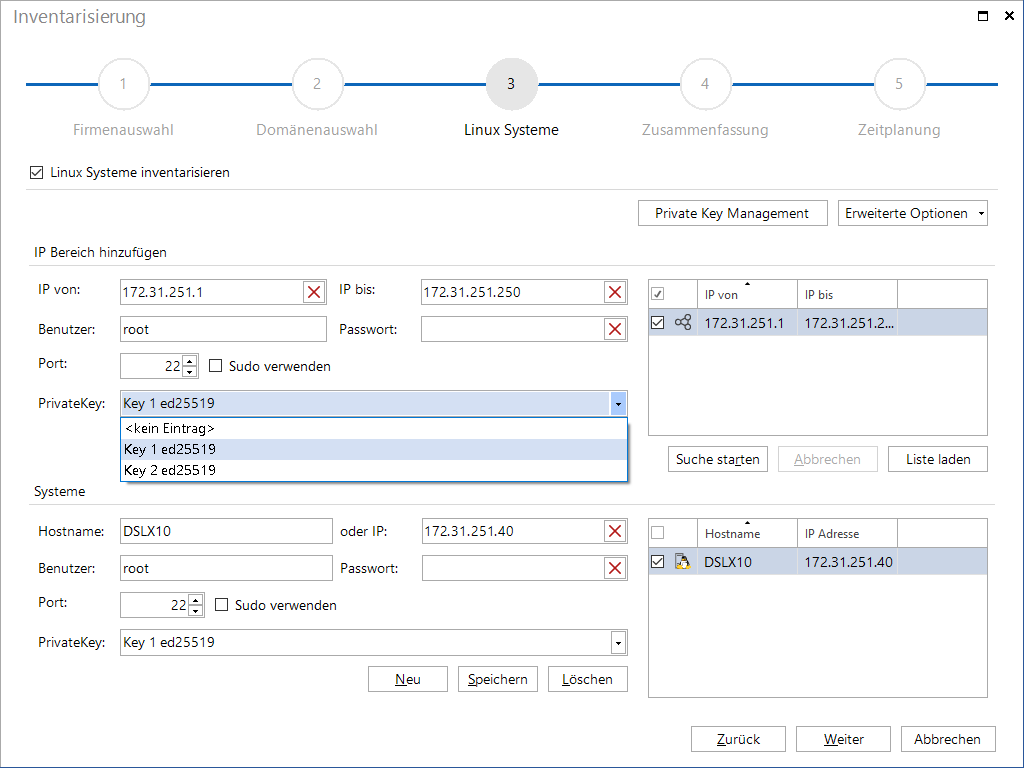Image resolution: width=1024 pixels, height=768 pixels.
Task: Clear the IP range Passwort field
Action: (x=615, y=329)
